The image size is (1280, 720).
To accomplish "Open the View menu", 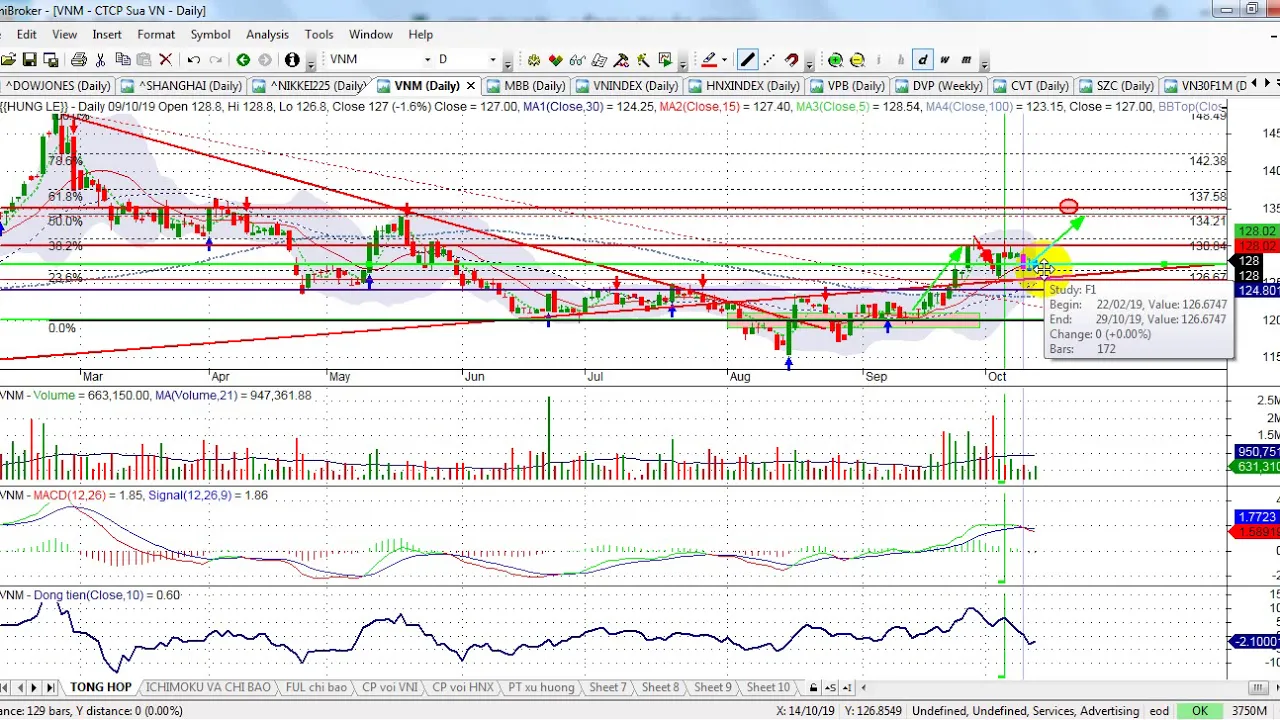I will point(64,34).
